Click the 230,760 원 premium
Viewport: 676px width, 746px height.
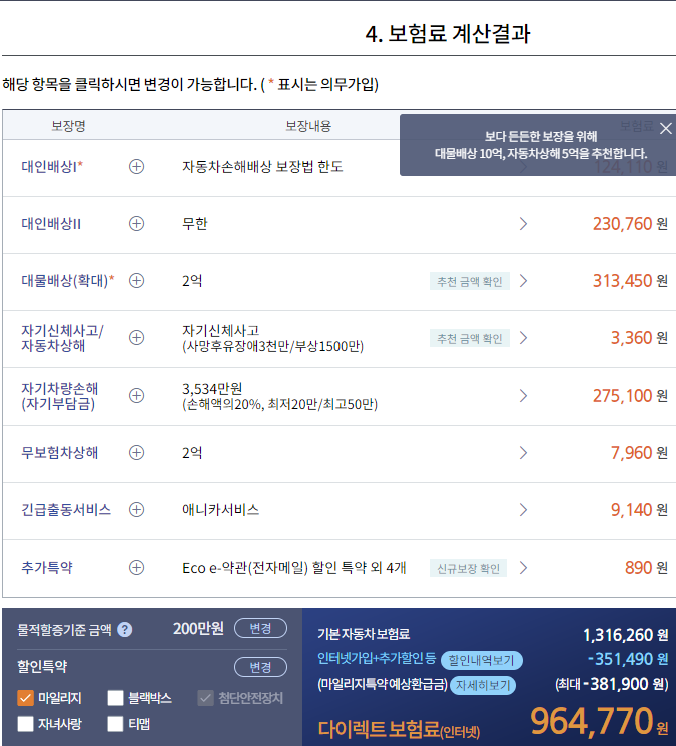(630, 224)
